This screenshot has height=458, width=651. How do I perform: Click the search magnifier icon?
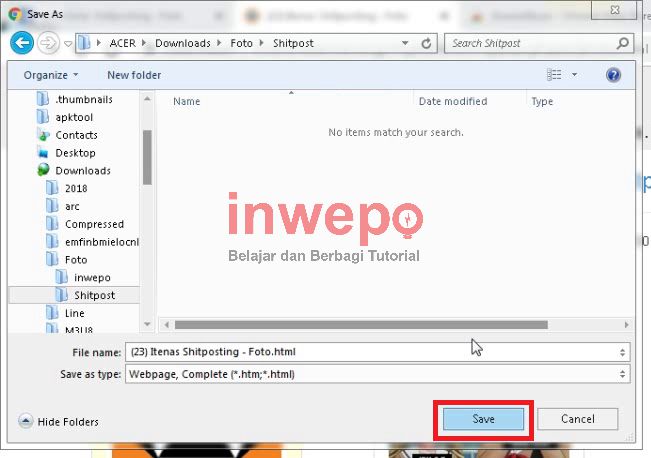pyautogui.click(x=622, y=43)
